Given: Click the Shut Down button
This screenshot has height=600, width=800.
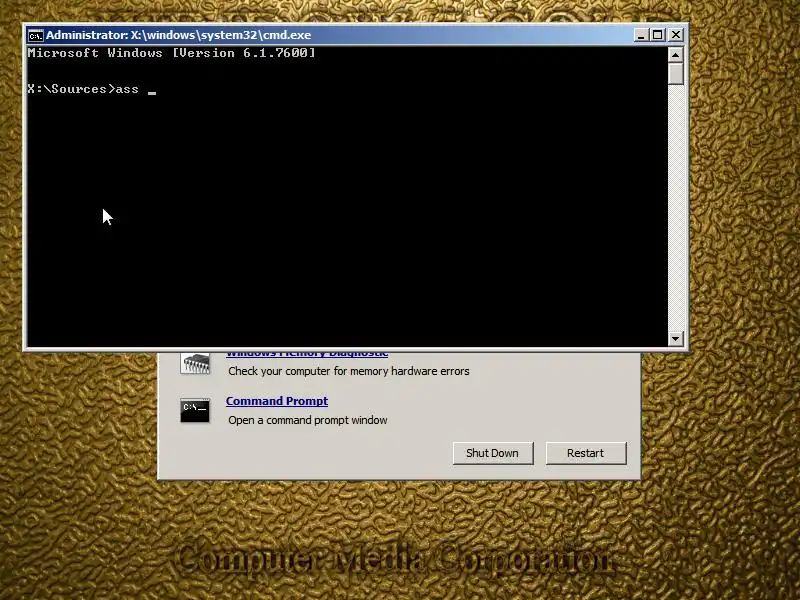Looking at the screenshot, I should (x=492, y=453).
